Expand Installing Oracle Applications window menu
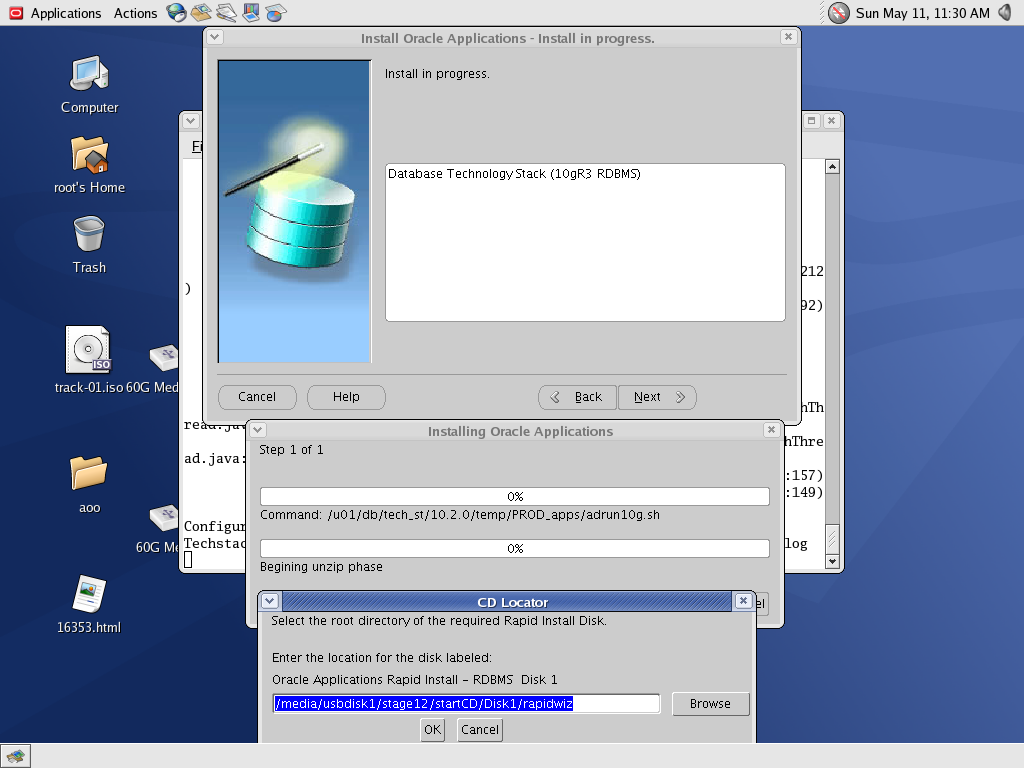The width and height of the screenshot is (1024, 768). coord(259,430)
